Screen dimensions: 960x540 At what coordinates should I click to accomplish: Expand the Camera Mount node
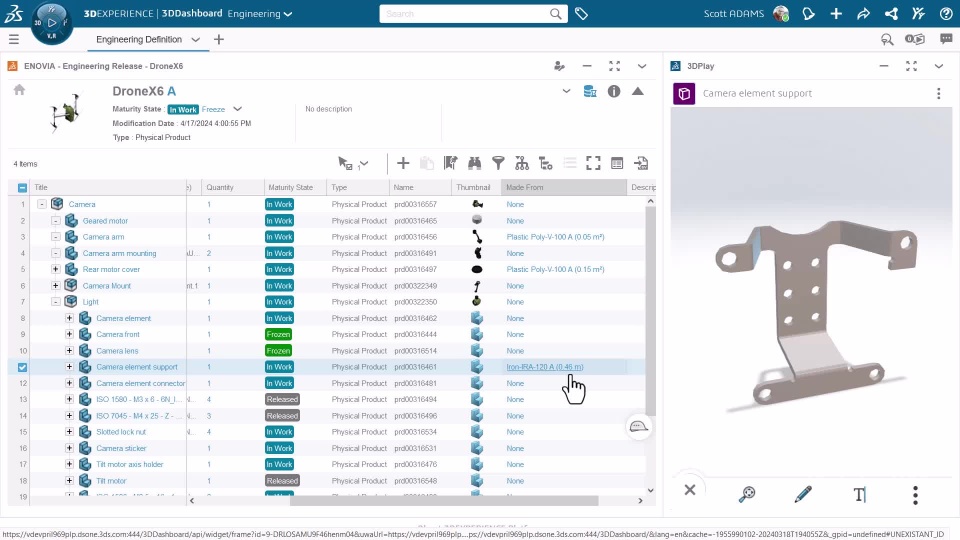[x=56, y=285]
